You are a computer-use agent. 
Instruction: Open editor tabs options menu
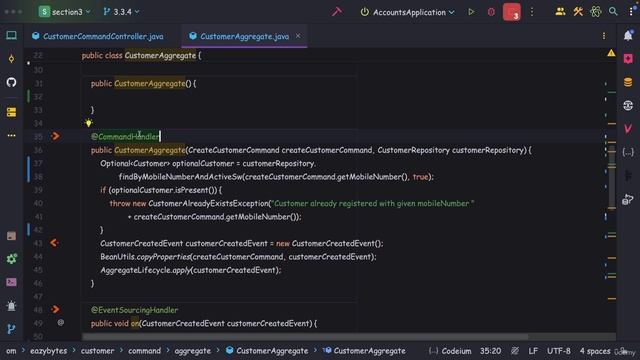[604, 36]
